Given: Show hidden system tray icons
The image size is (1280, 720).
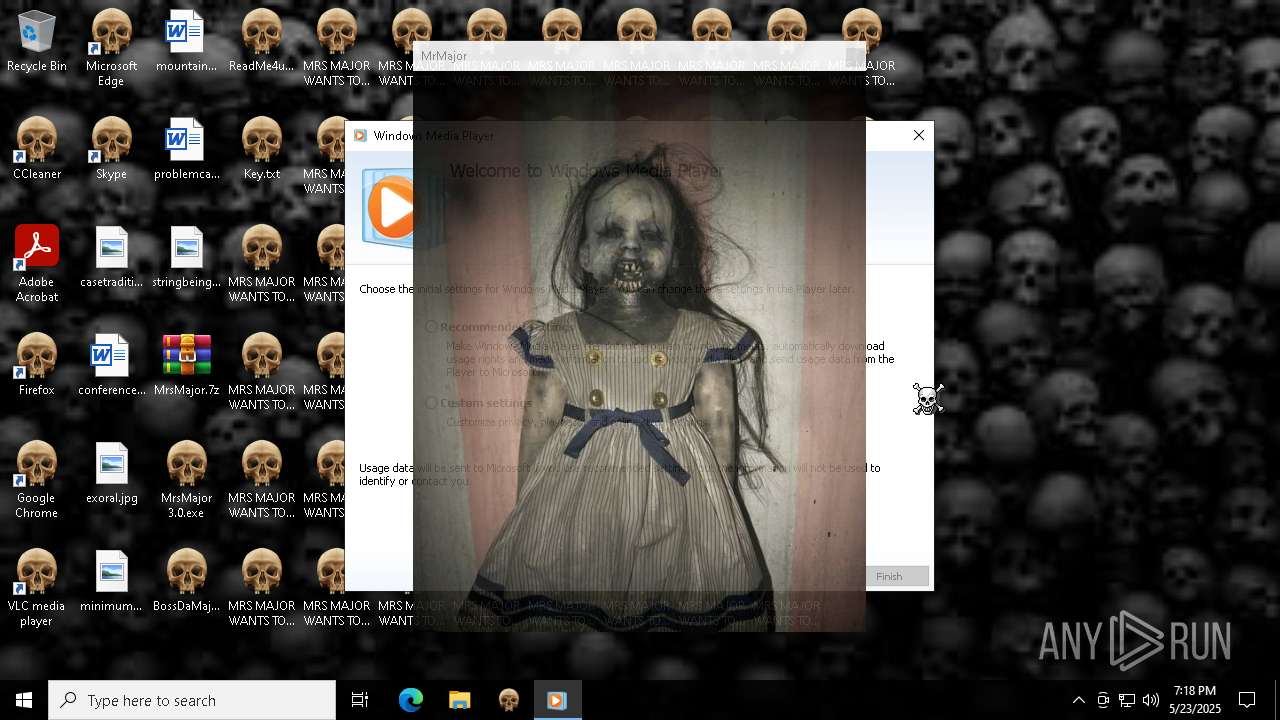Looking at the screenshot, I should click(1078, 700).
